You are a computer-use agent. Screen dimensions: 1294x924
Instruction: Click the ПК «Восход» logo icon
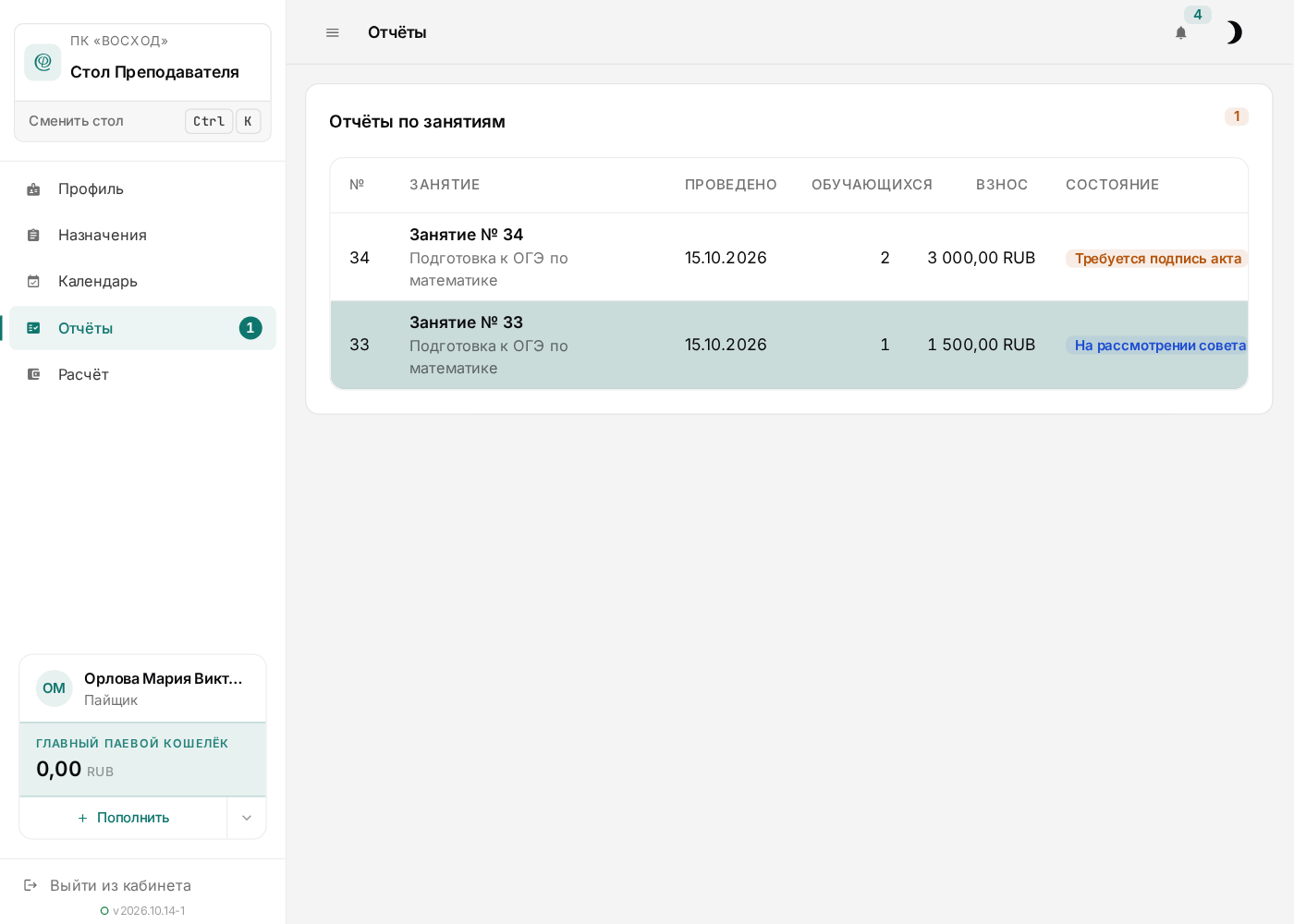43,62
